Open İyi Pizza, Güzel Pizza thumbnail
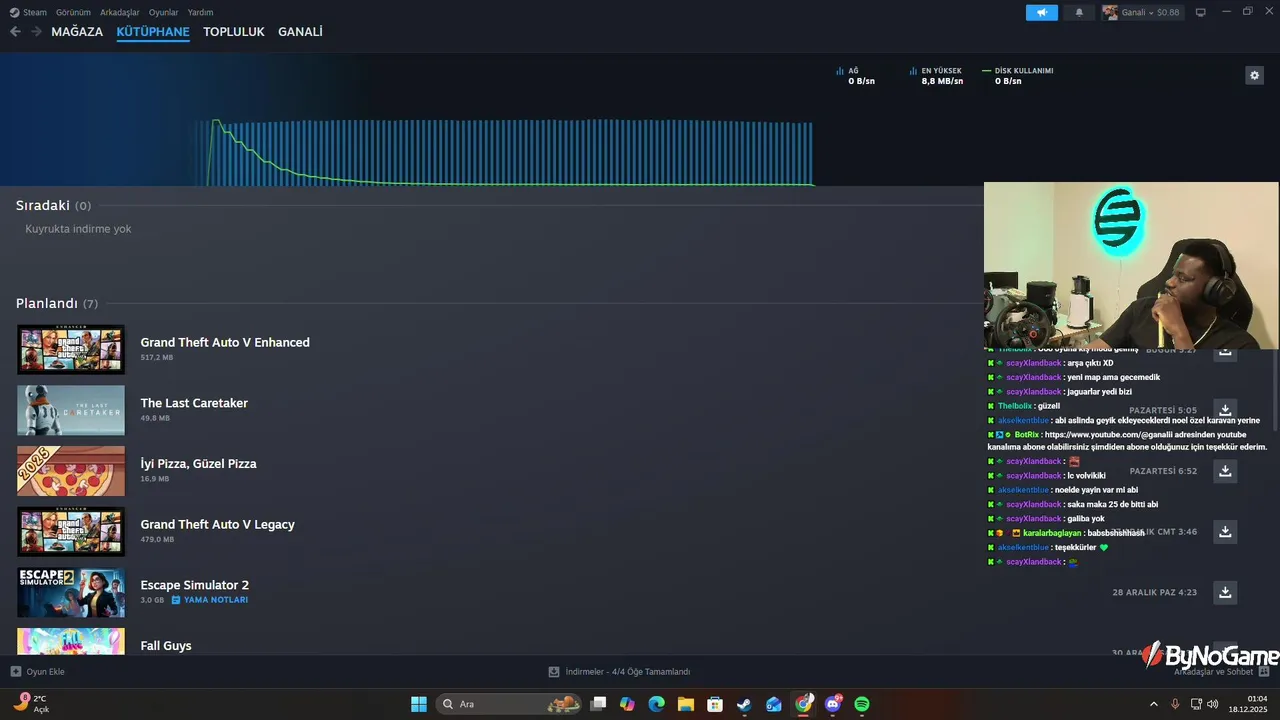Viewport: 1280px width, 720px height. point(71,471)
